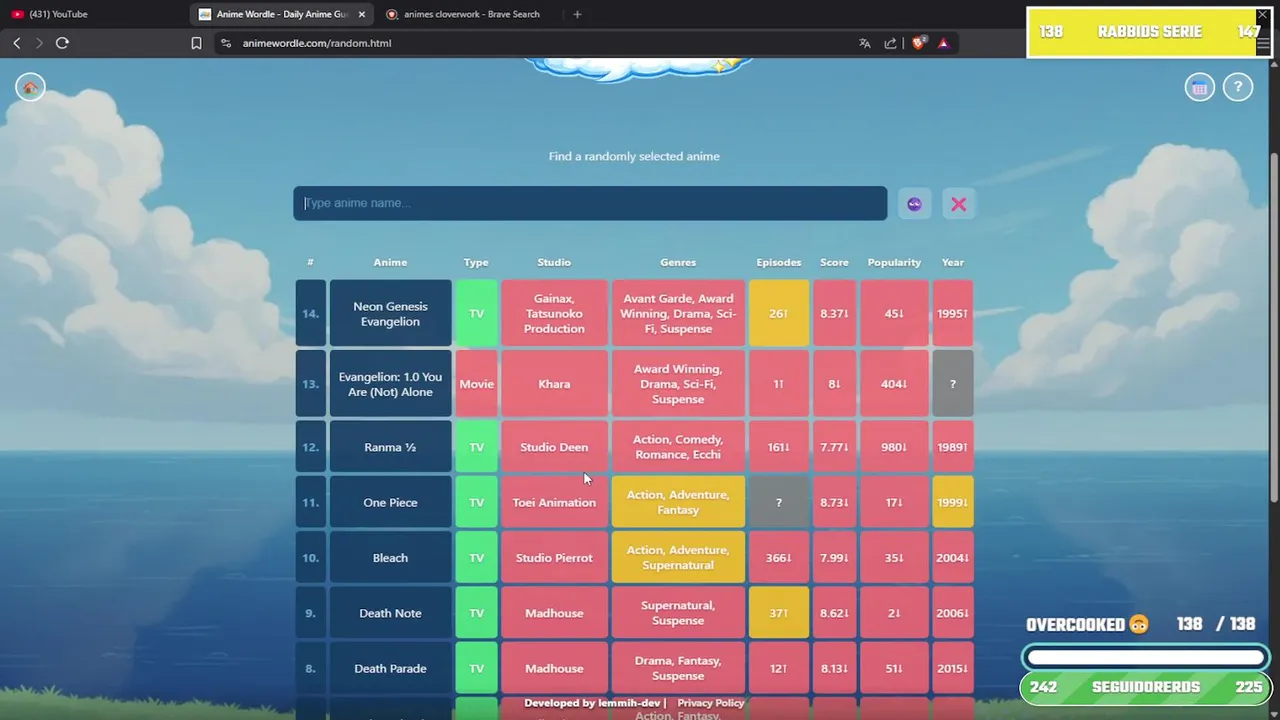
Task: Click the Studio Deen cell
Action: (554, 447)
